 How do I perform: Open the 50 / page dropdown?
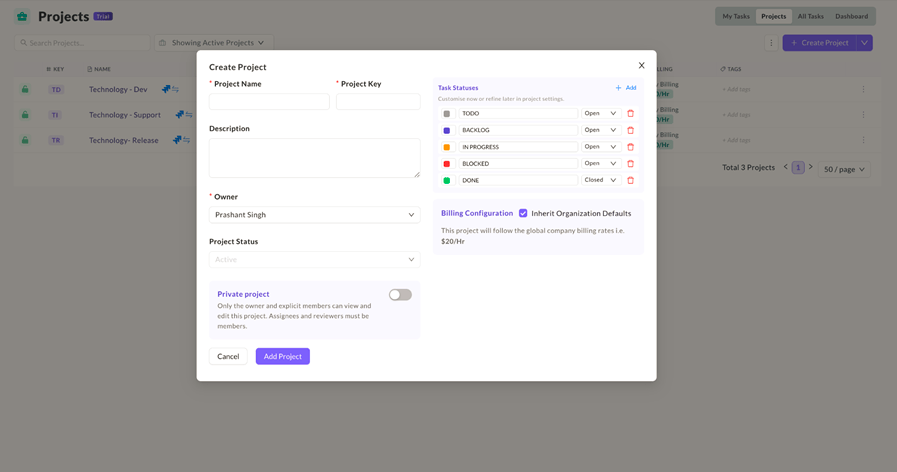844,169
